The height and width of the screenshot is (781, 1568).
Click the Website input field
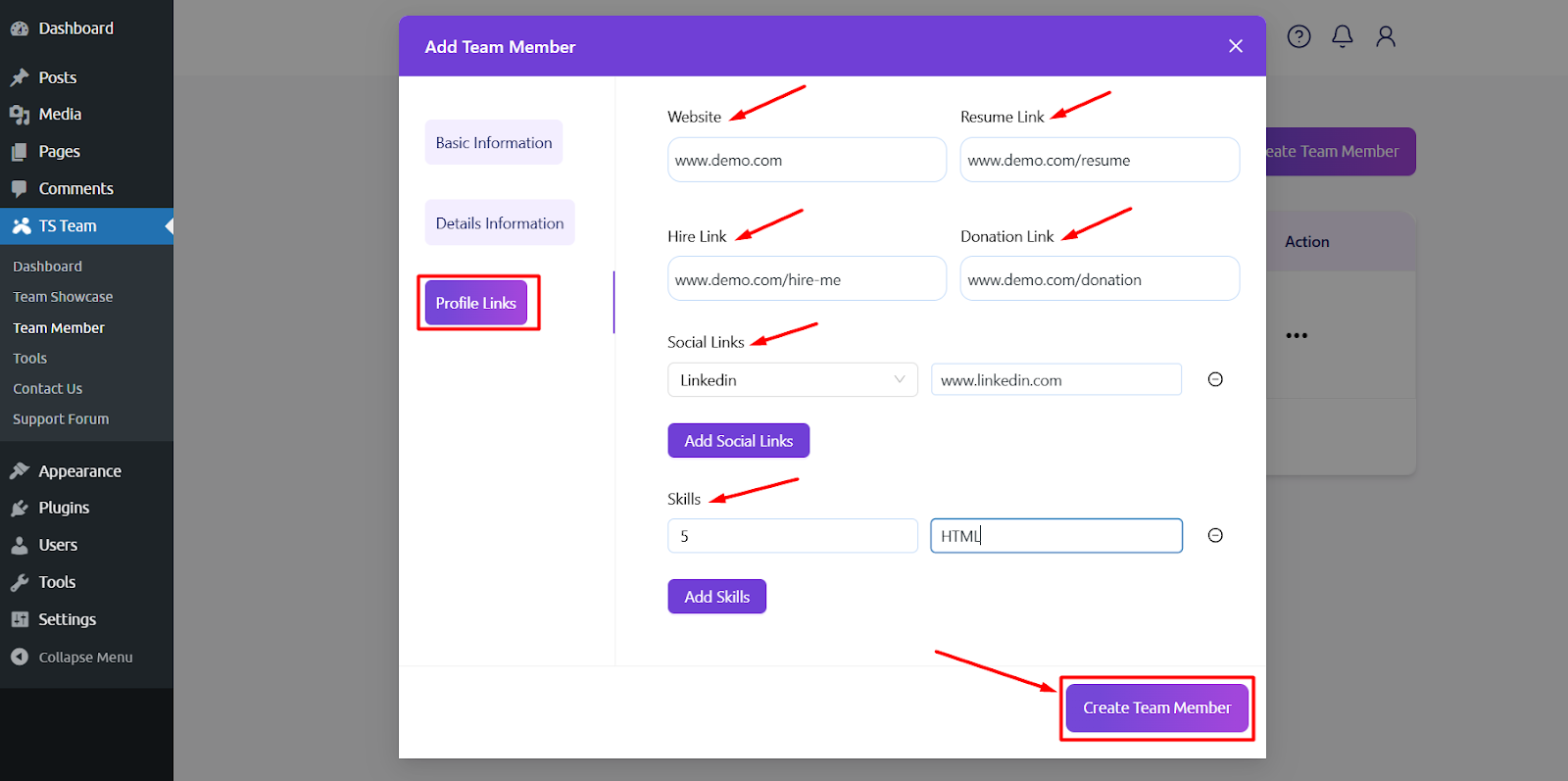808,160
